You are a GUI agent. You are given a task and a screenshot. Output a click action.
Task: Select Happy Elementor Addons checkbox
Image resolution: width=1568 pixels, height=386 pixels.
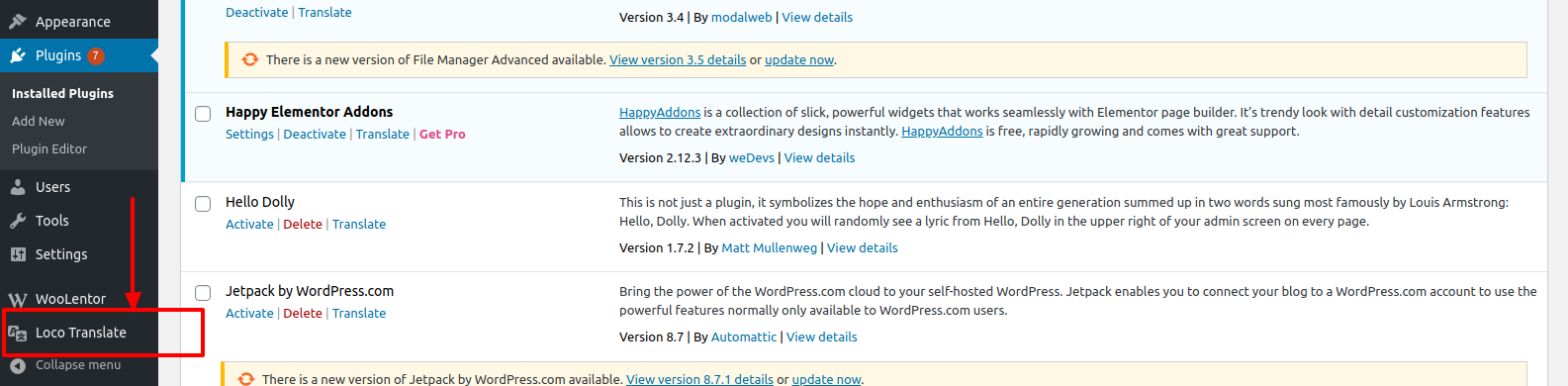pos(203,114)
